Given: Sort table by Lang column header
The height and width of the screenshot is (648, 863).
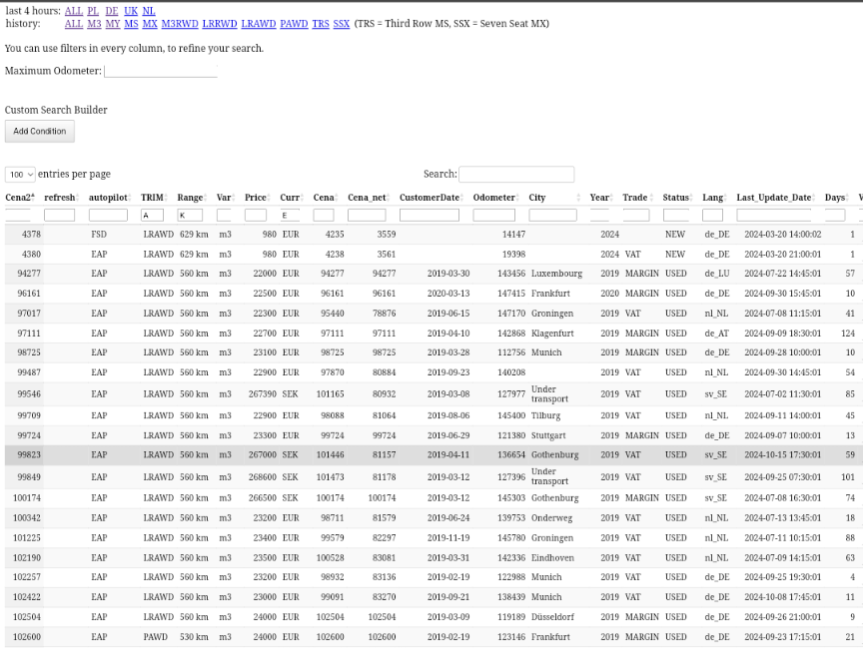Looking at the screenshot, I should [x=712, y=198].
